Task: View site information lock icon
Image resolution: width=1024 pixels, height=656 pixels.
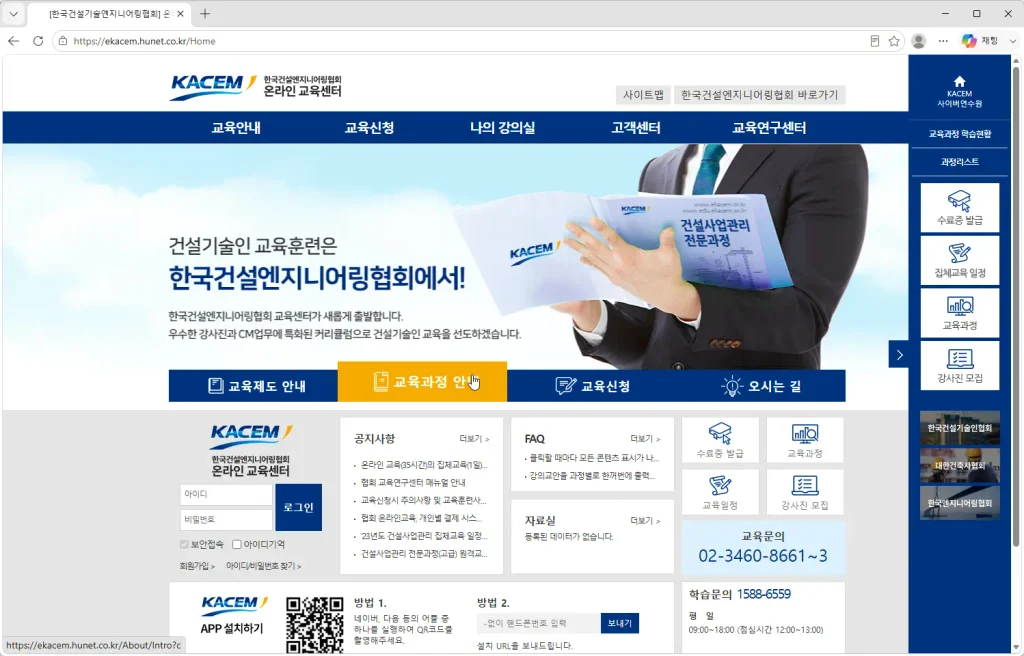Action: (63, 41)
